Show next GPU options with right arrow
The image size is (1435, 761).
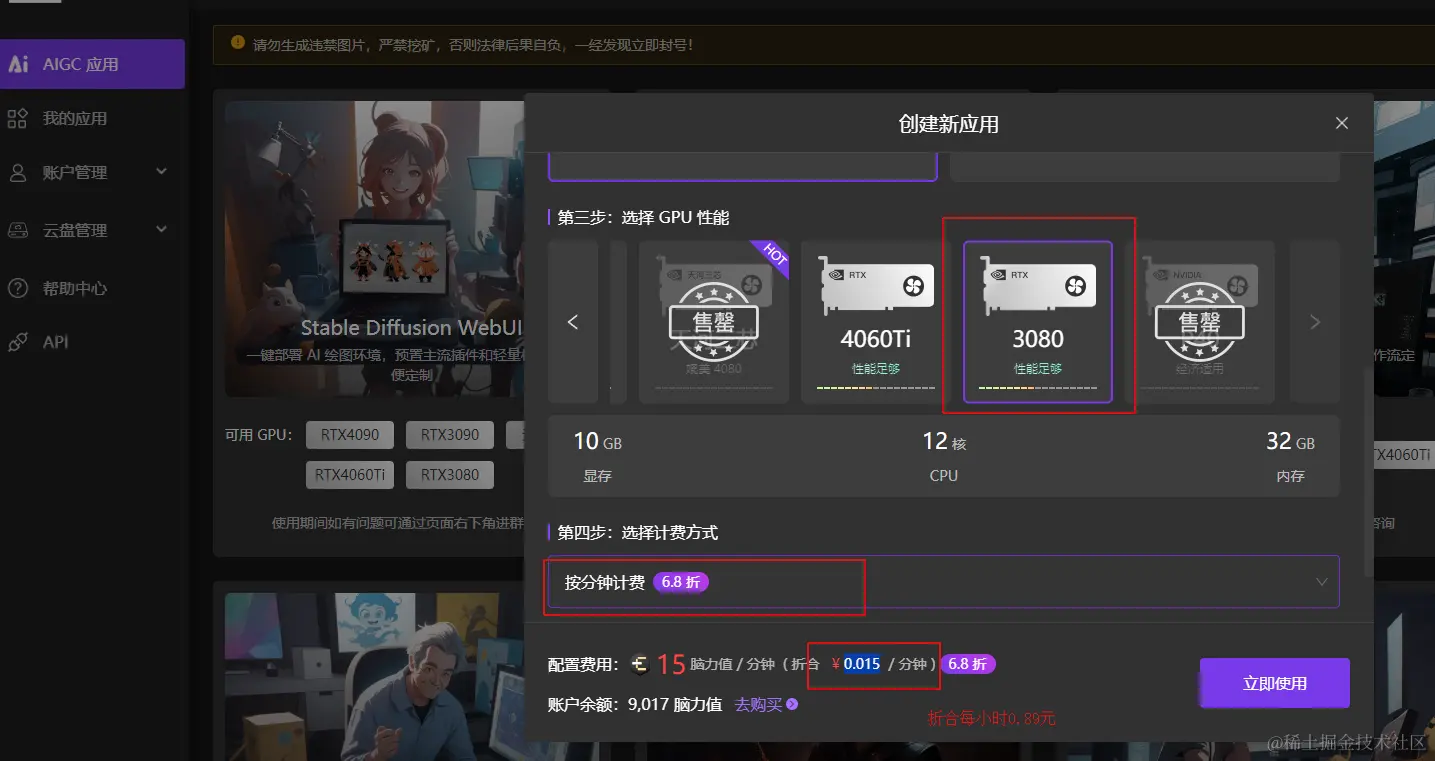[1315, 322]
